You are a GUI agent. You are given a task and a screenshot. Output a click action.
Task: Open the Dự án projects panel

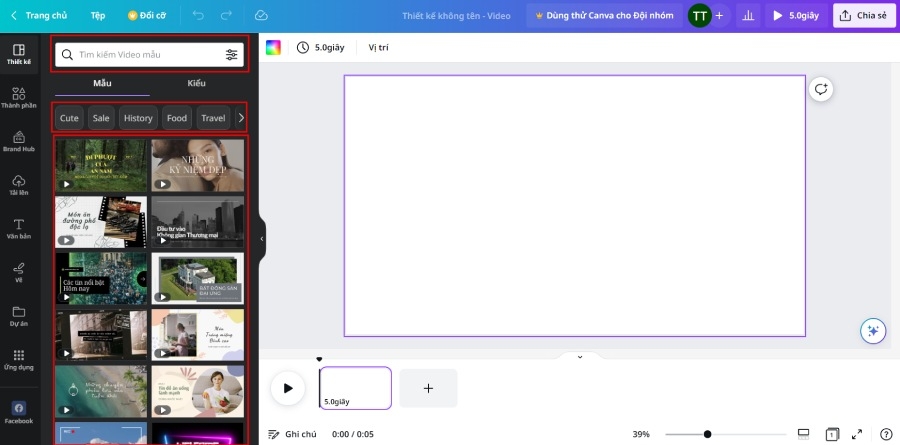[x=19, y=316]
